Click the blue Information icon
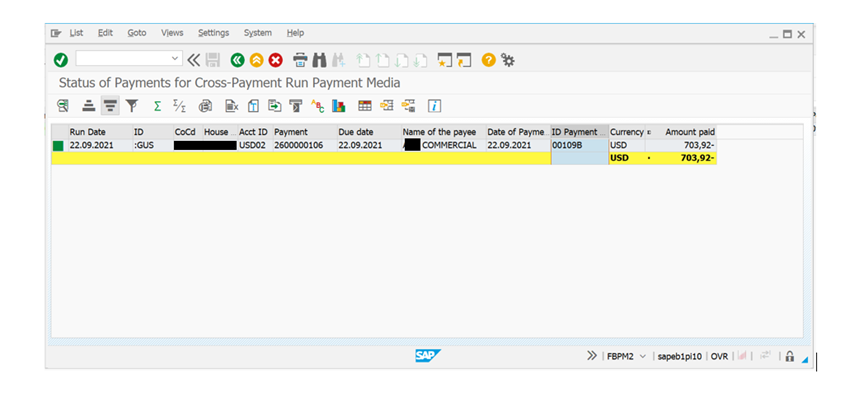This screenshot has width=864, height=416. coord(435,106)
